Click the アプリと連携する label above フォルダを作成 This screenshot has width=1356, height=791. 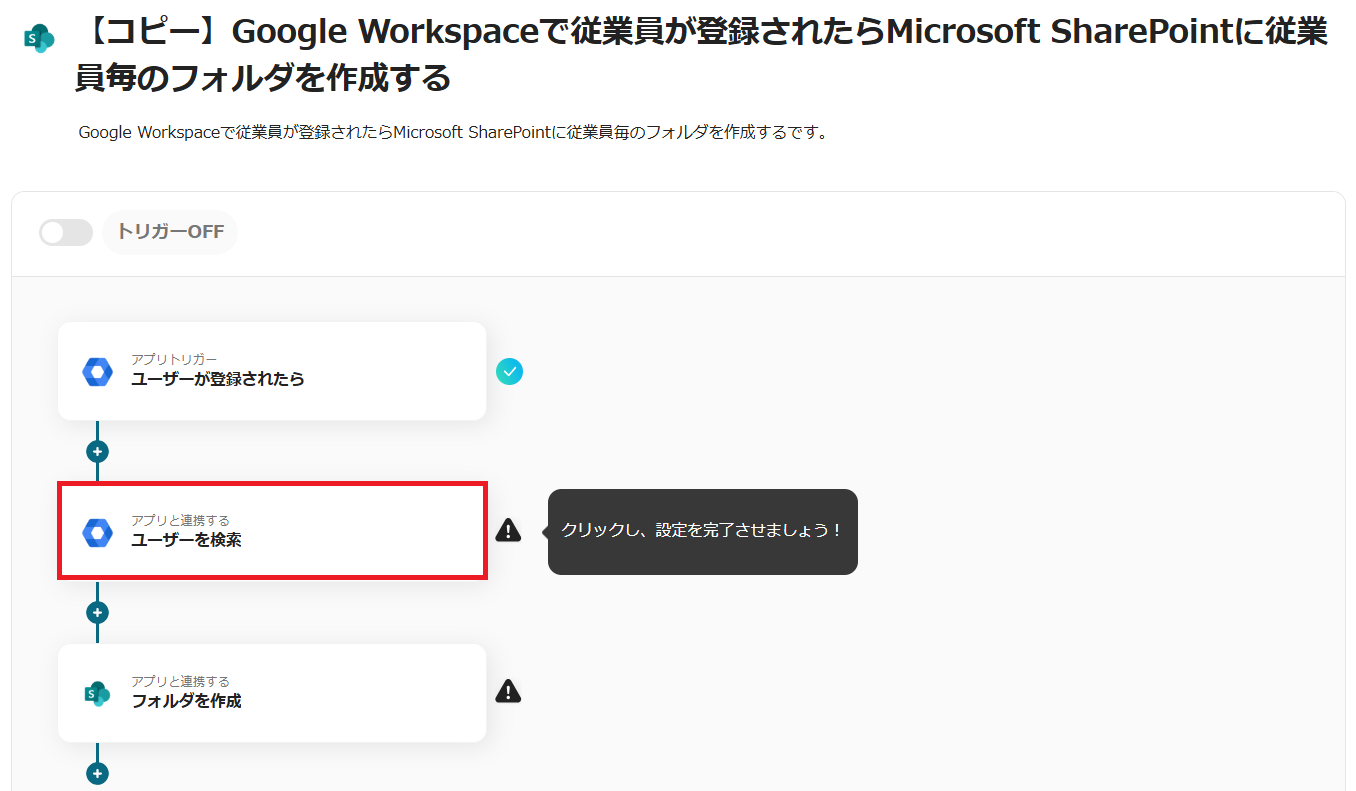(180, 681)
